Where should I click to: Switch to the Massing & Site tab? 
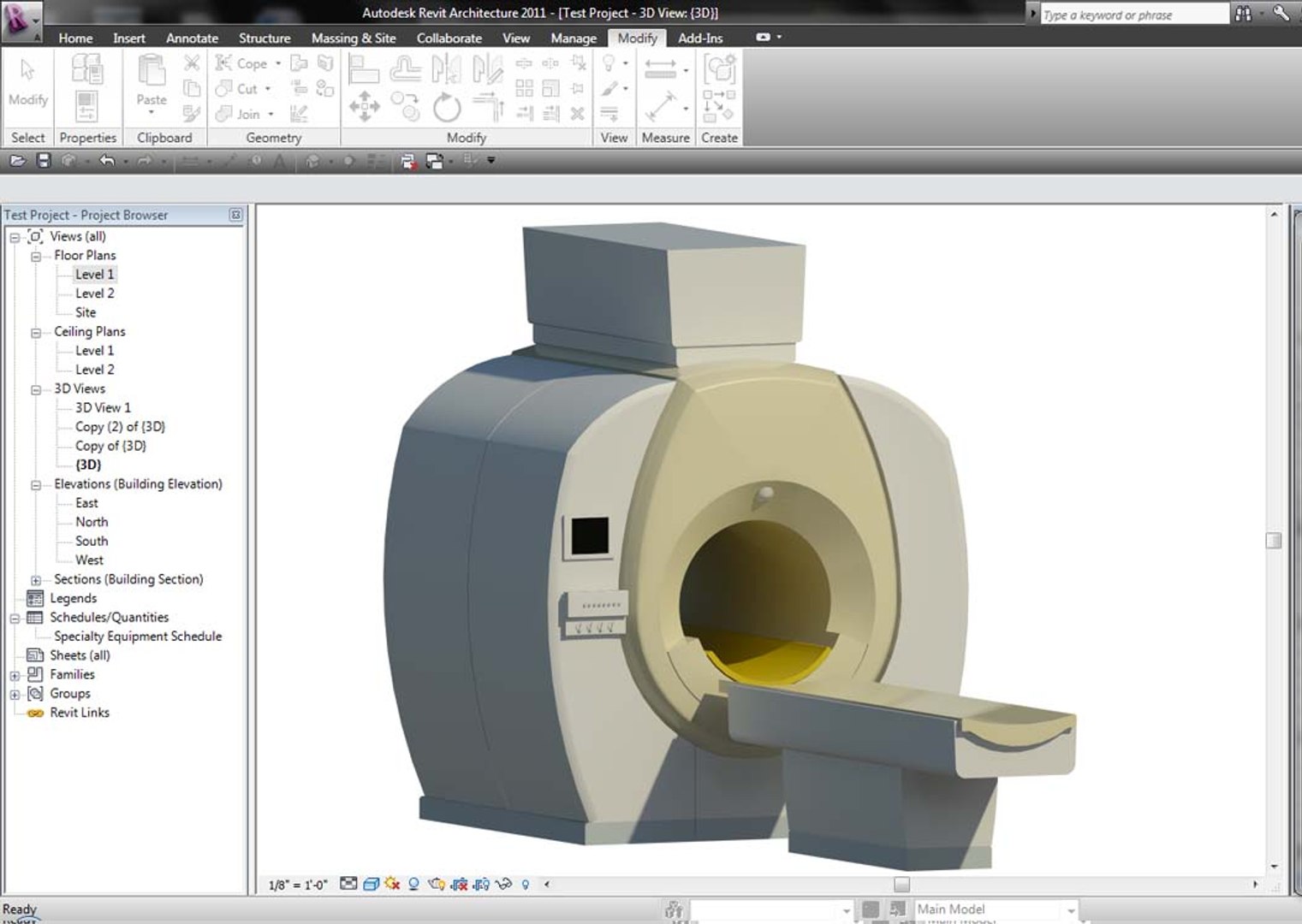[354, 38]
